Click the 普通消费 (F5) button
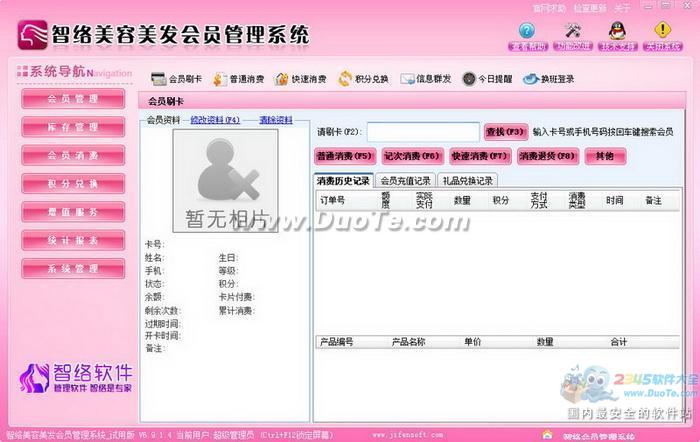 coord(345,156)
